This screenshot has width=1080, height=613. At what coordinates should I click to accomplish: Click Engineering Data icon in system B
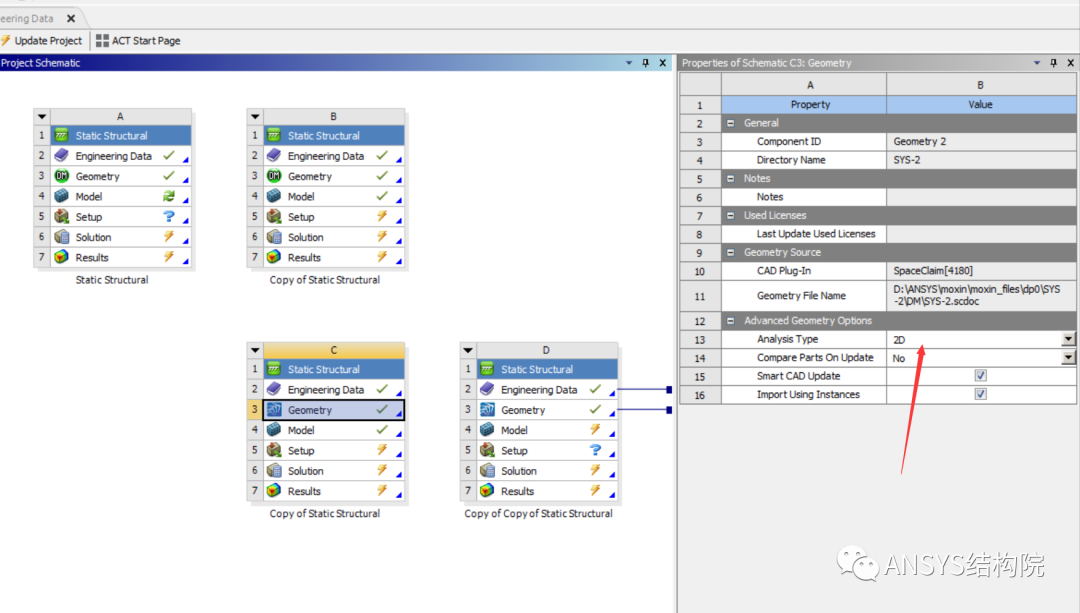274,156
